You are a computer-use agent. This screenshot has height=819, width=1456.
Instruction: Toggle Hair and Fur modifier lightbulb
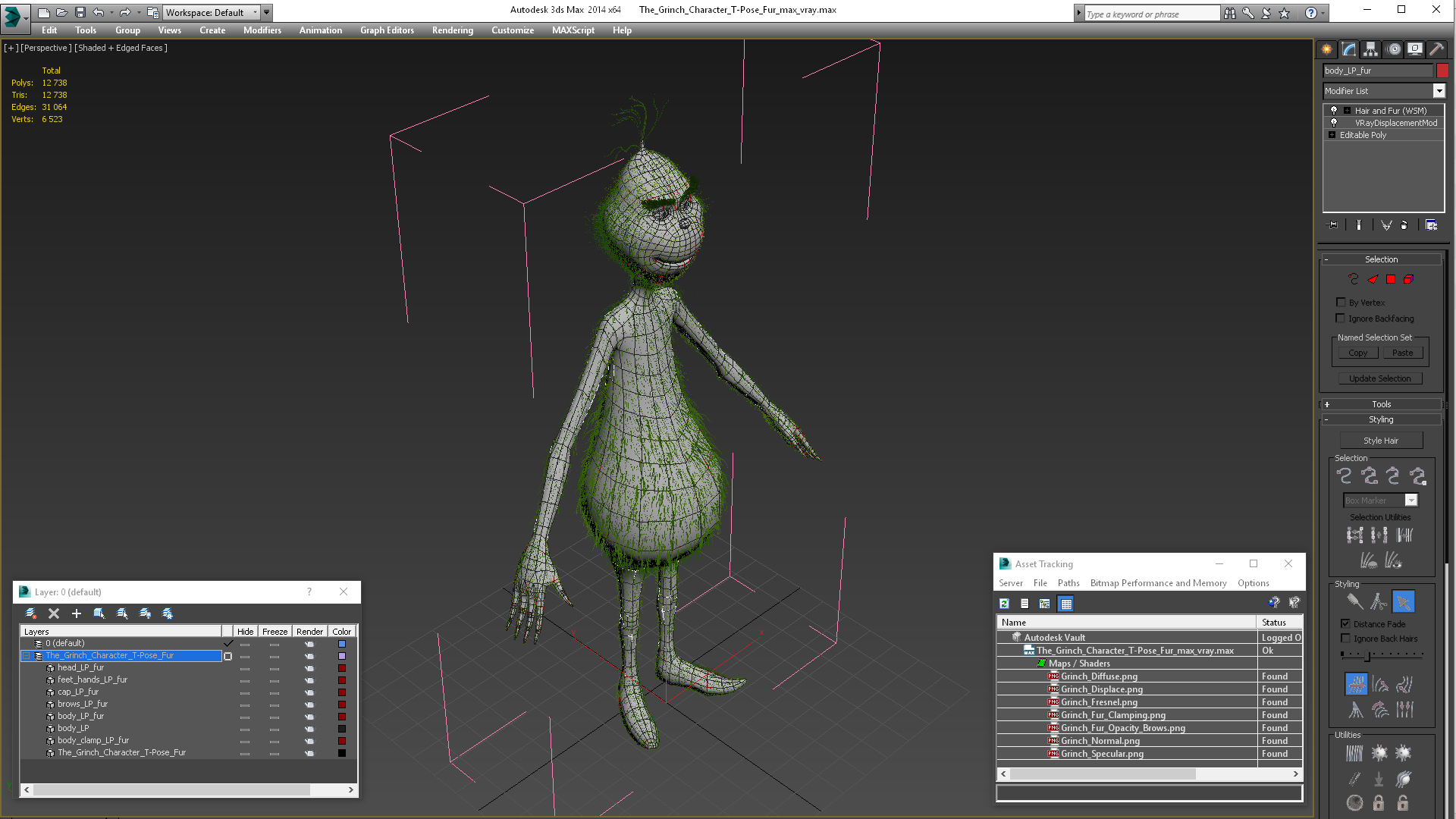[1334, 111]
